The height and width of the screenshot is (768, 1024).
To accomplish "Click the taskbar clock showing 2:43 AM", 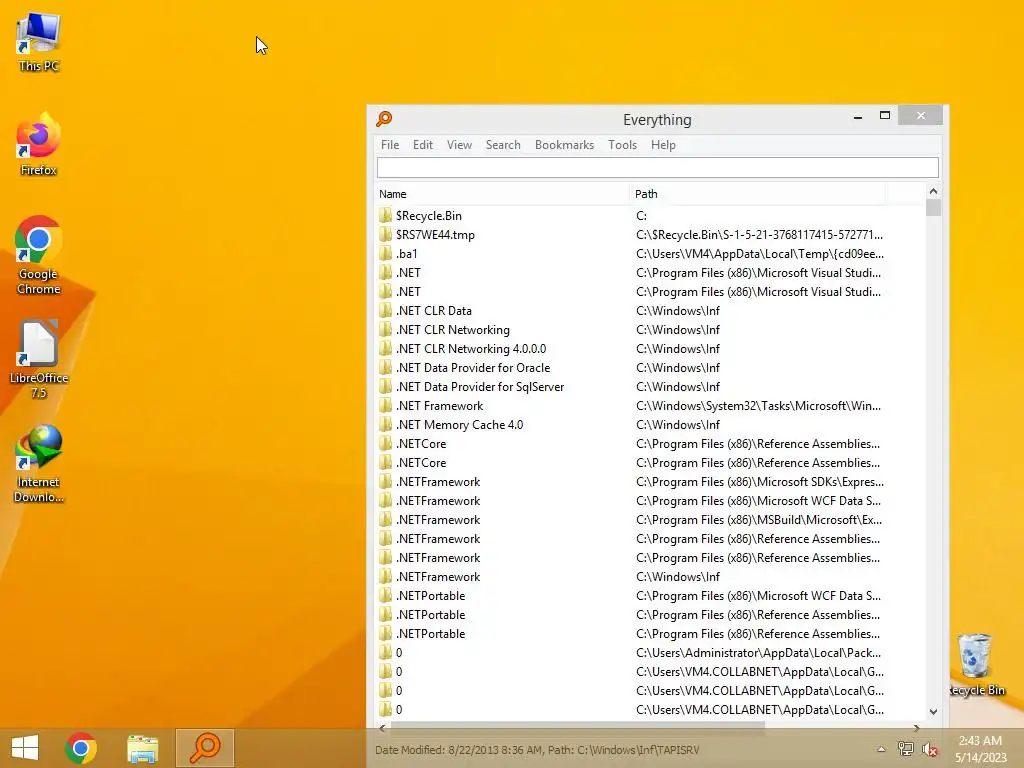I will click(980, 749).
